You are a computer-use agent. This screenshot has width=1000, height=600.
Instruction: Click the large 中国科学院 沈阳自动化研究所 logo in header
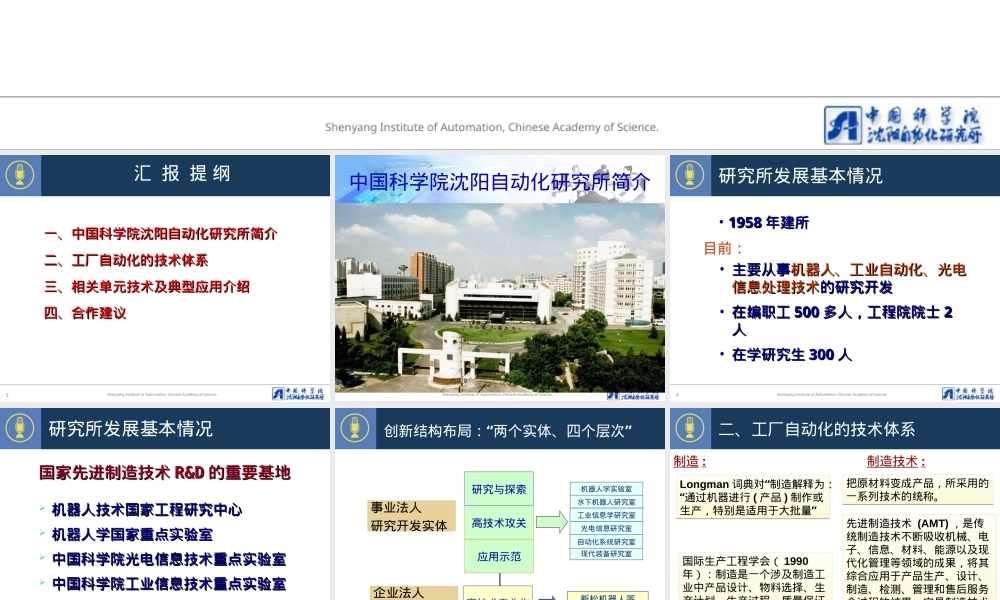(903, 125)
